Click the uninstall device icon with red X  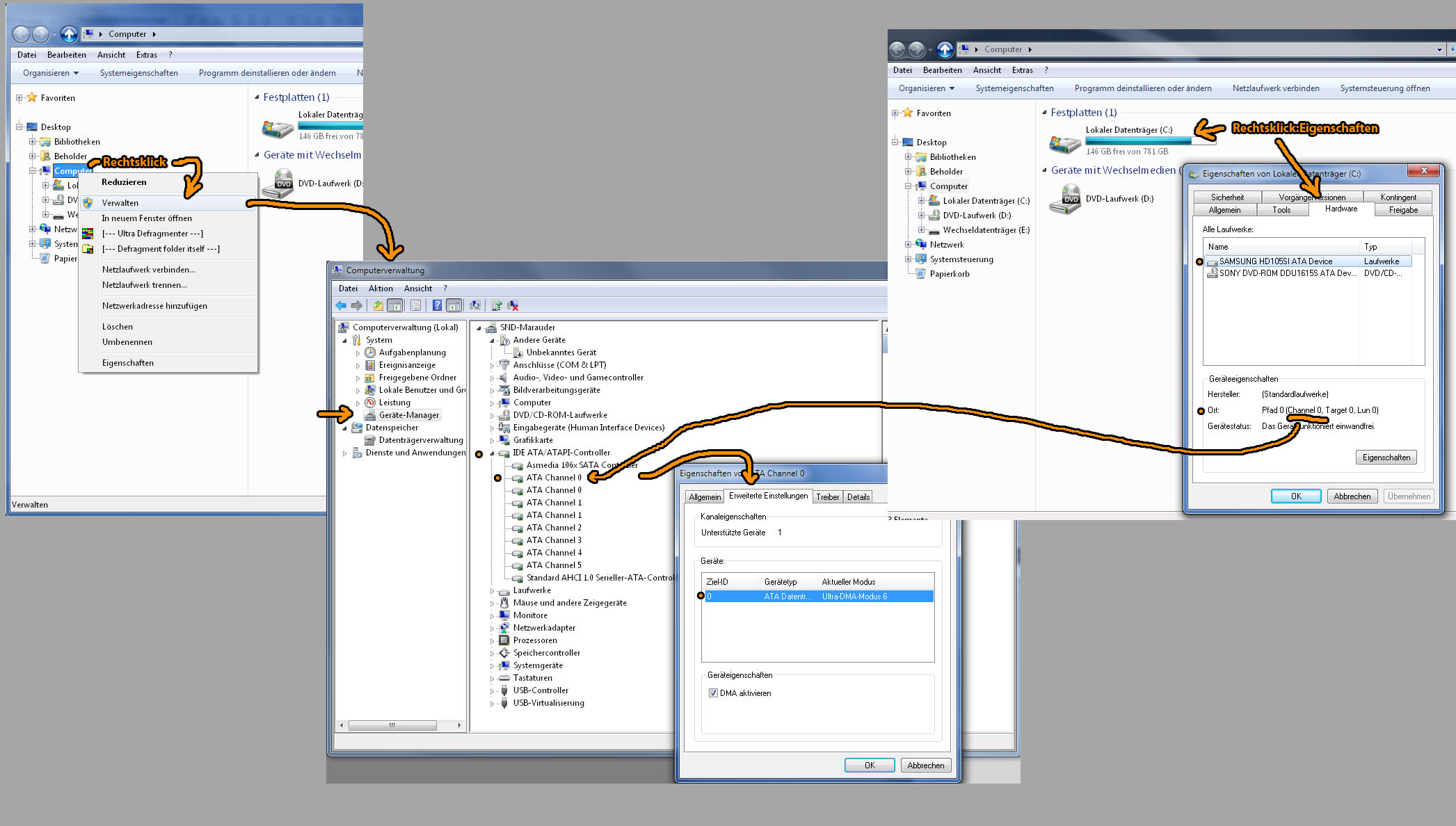pyautogui.click(x=513, y=305)
